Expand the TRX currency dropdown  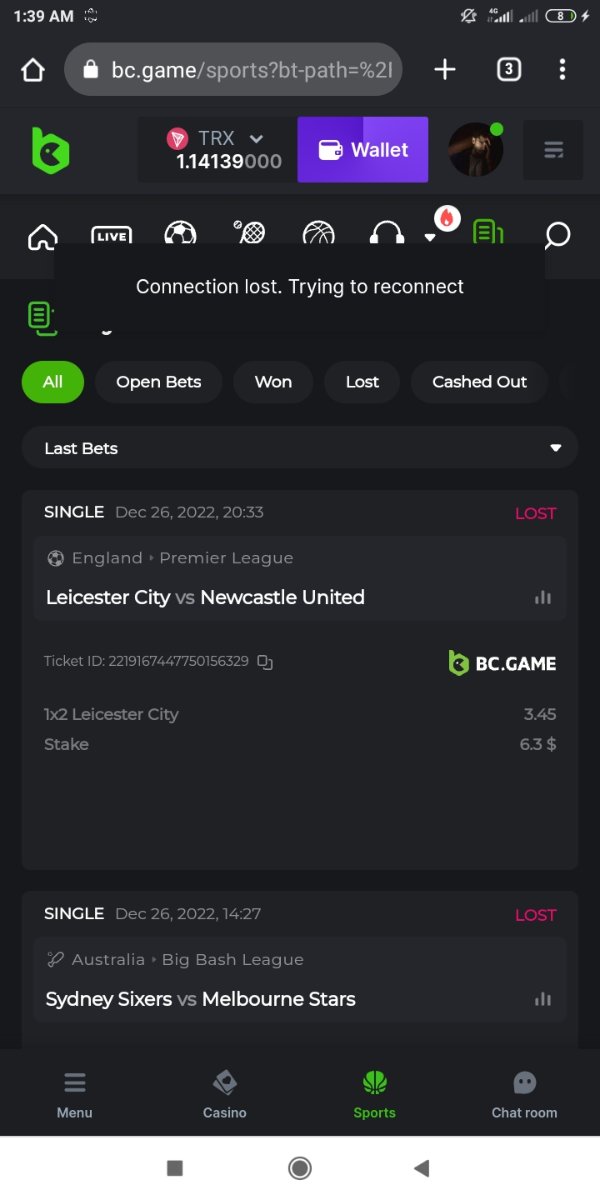coord(256,139)
